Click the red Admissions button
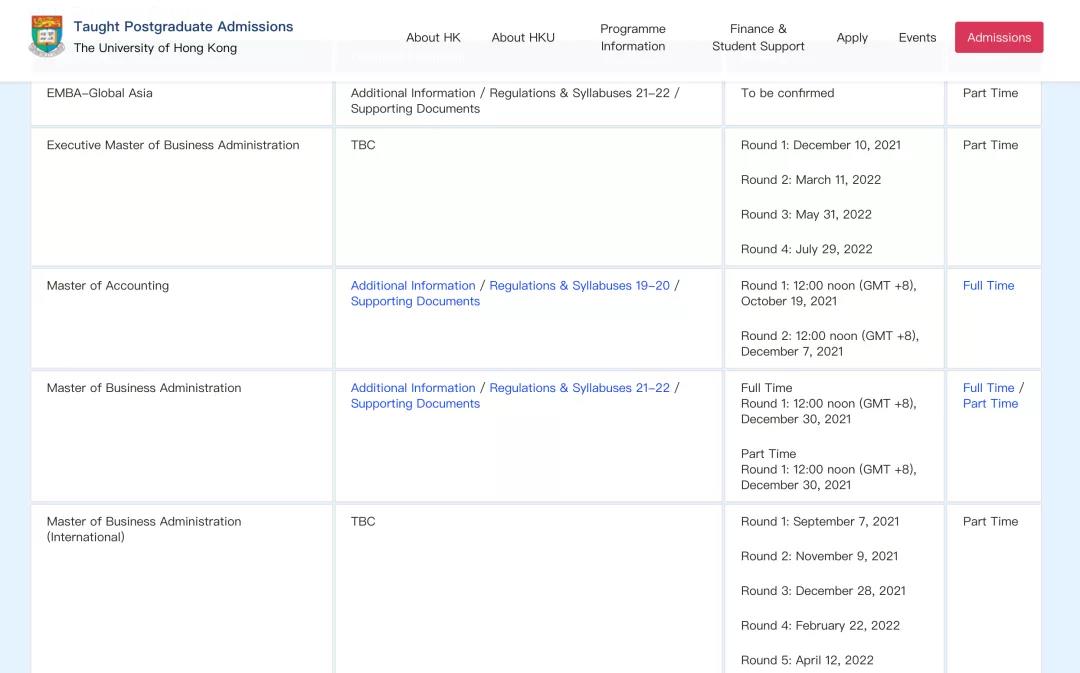Screen dimensions: 1080x673 pyautogui.click(x=999, y=37)
